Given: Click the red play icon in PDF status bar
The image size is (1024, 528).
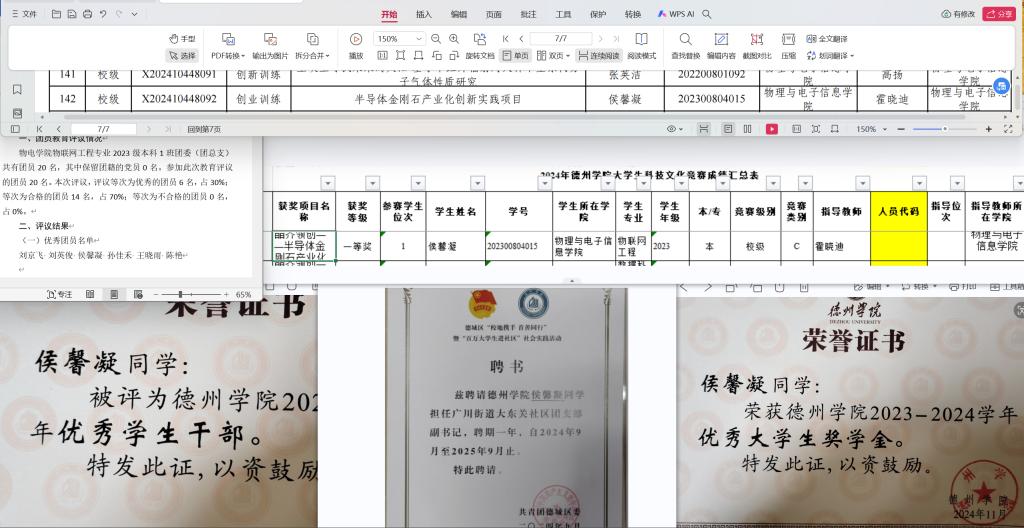Looking at the screenshot, I should click(x=772, y=129).
